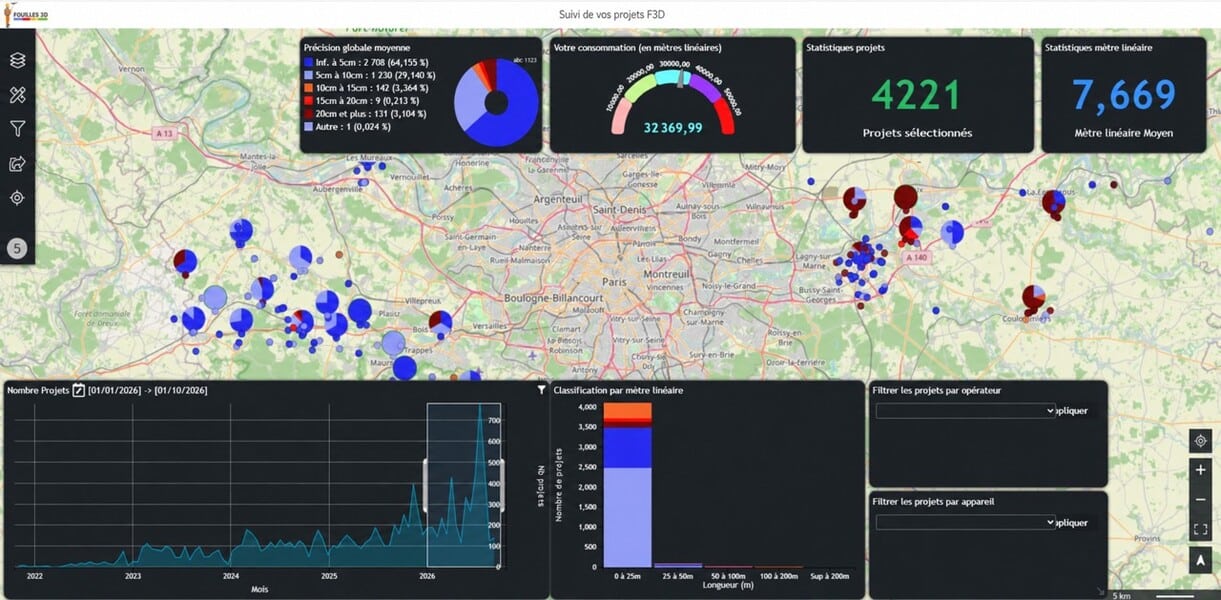This screenshot has width=1221, height=600.
Task: Click the consumption gauge value 32 369,99
Action: coord(673,128)
